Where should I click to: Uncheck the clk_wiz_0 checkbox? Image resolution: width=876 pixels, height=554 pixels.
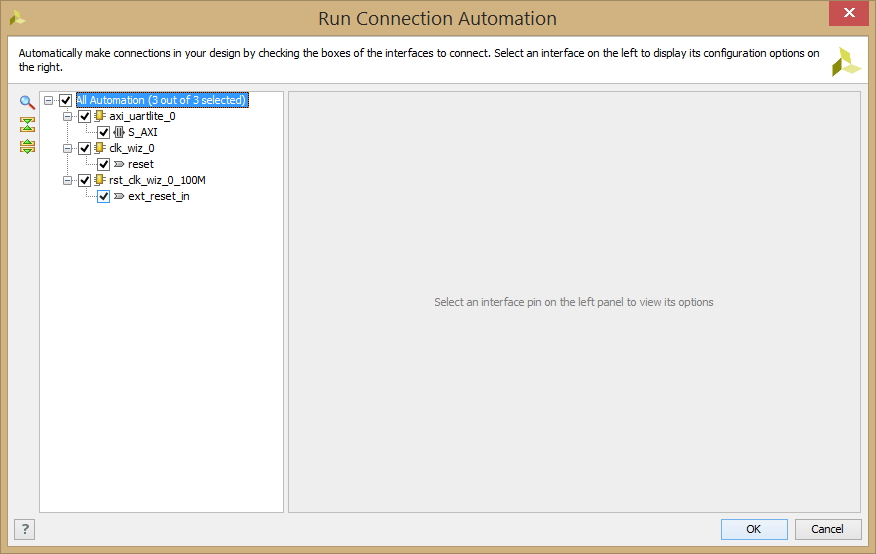[x=84, y=148]
